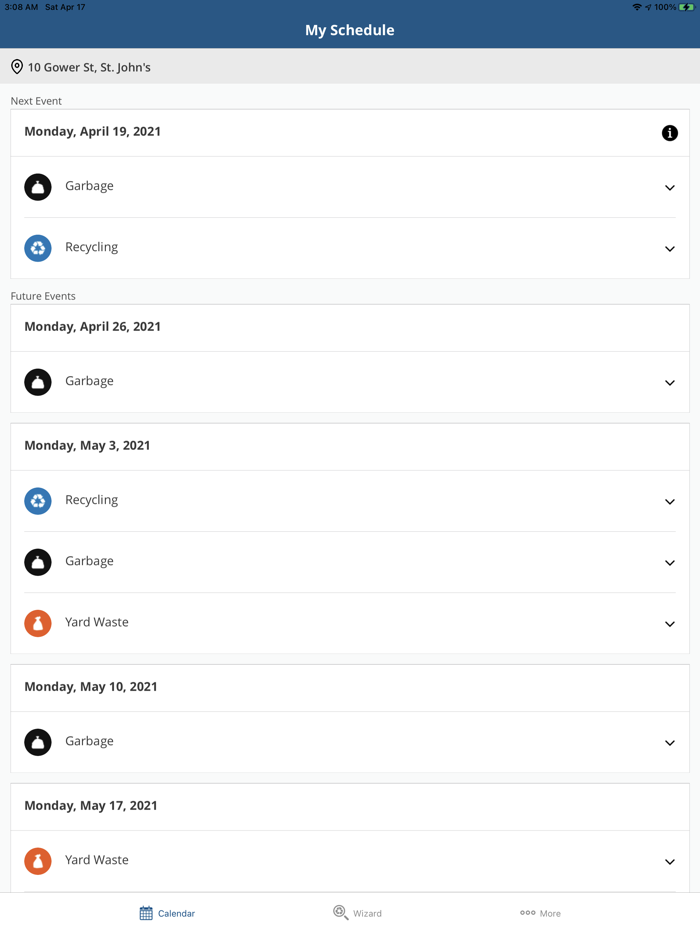Tap the Garbage icon under April 26
This screenshot has height=934, width=700.
(38, 382)
